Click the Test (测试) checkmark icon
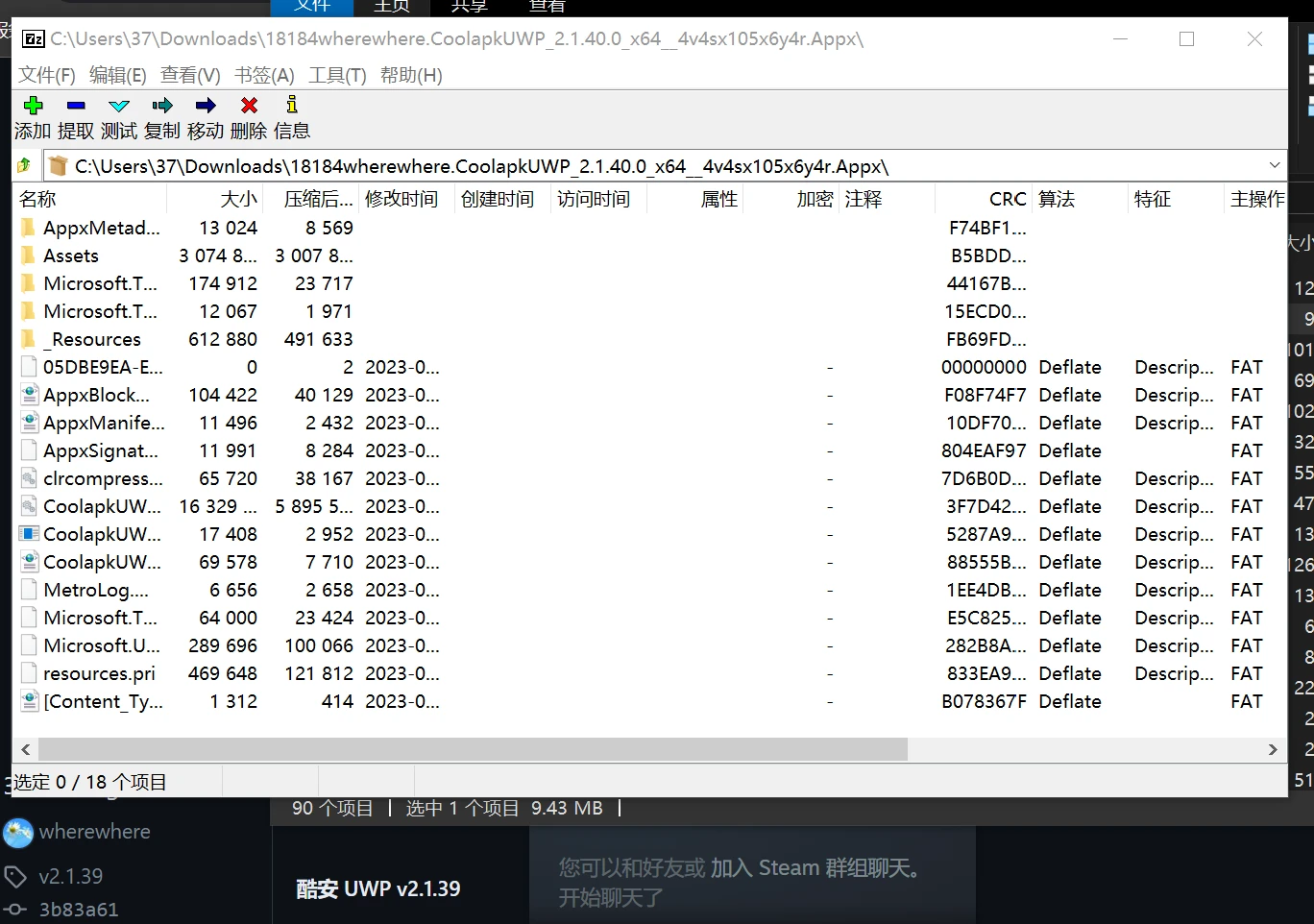The height and width of the screenshot is (924, 1314). pyautogui.click(x=119, y=106)
